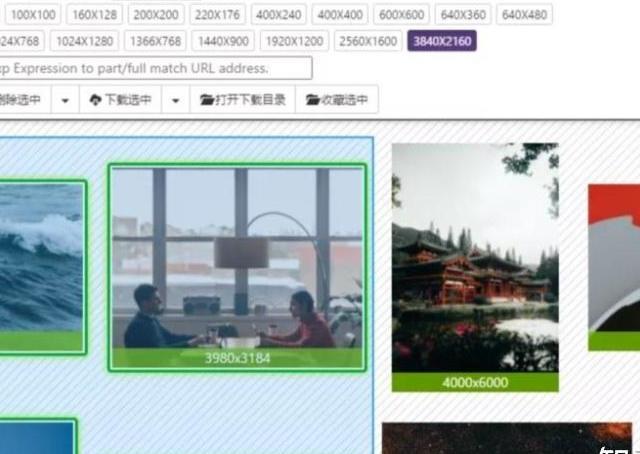Toggle the 1366X768 size filter
The width and height of the screenshot is (640, 454).
[156, 41]
